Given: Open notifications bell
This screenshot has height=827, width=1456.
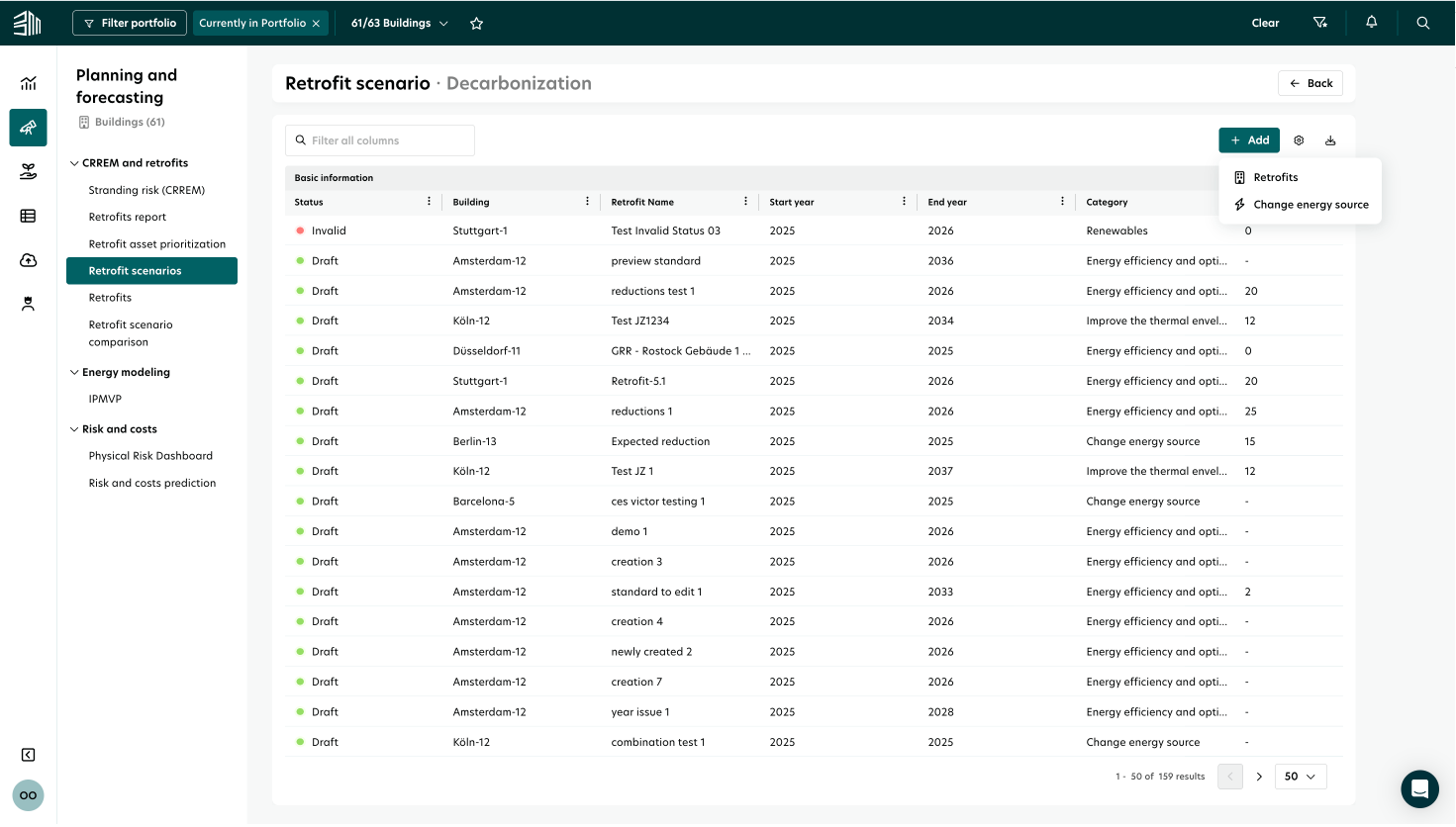Looking at the screenshot, I should (x=1372, y=22).
